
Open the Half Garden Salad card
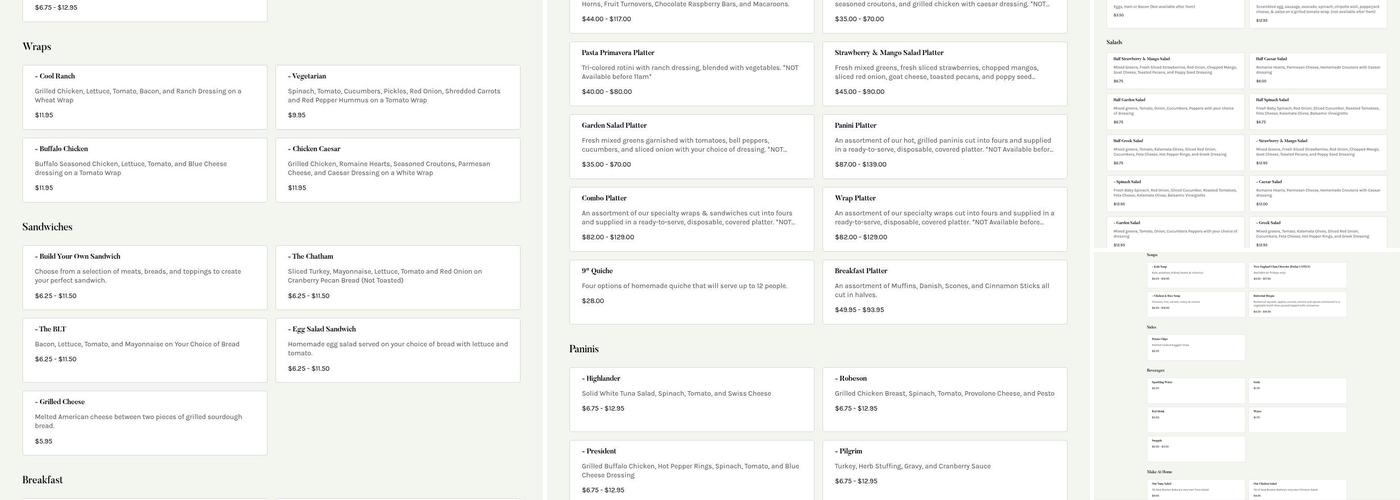click(x=1176, y=110)
